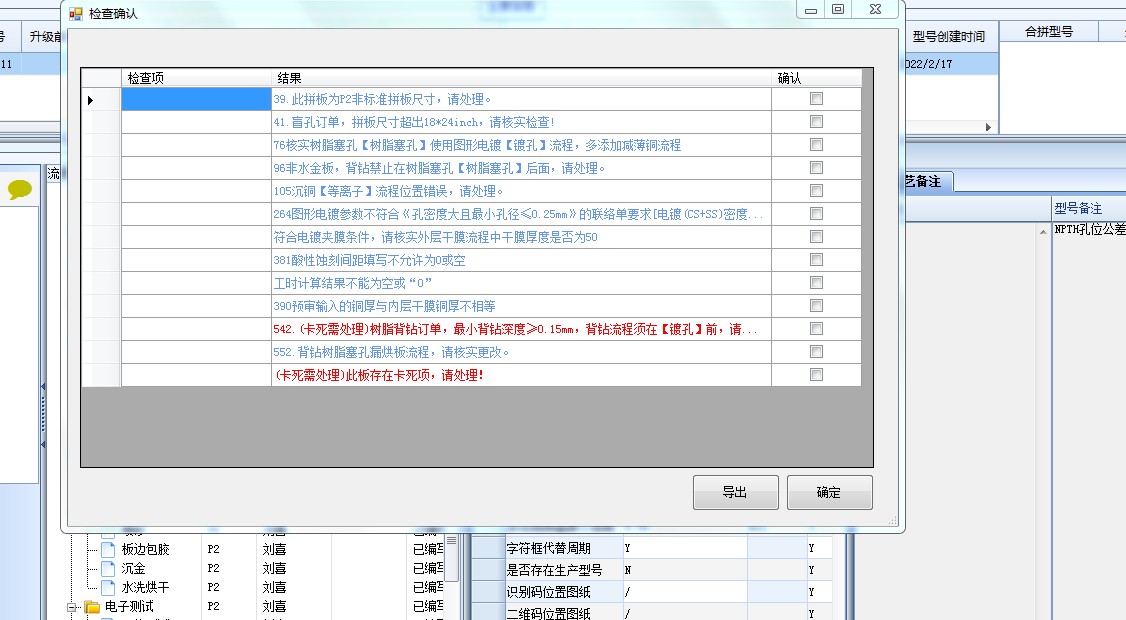This screenshot has width=1126, height=620.
Task: Tick the checkbox for 工时计算结果不能为空 row
Action: coord(816,283)
